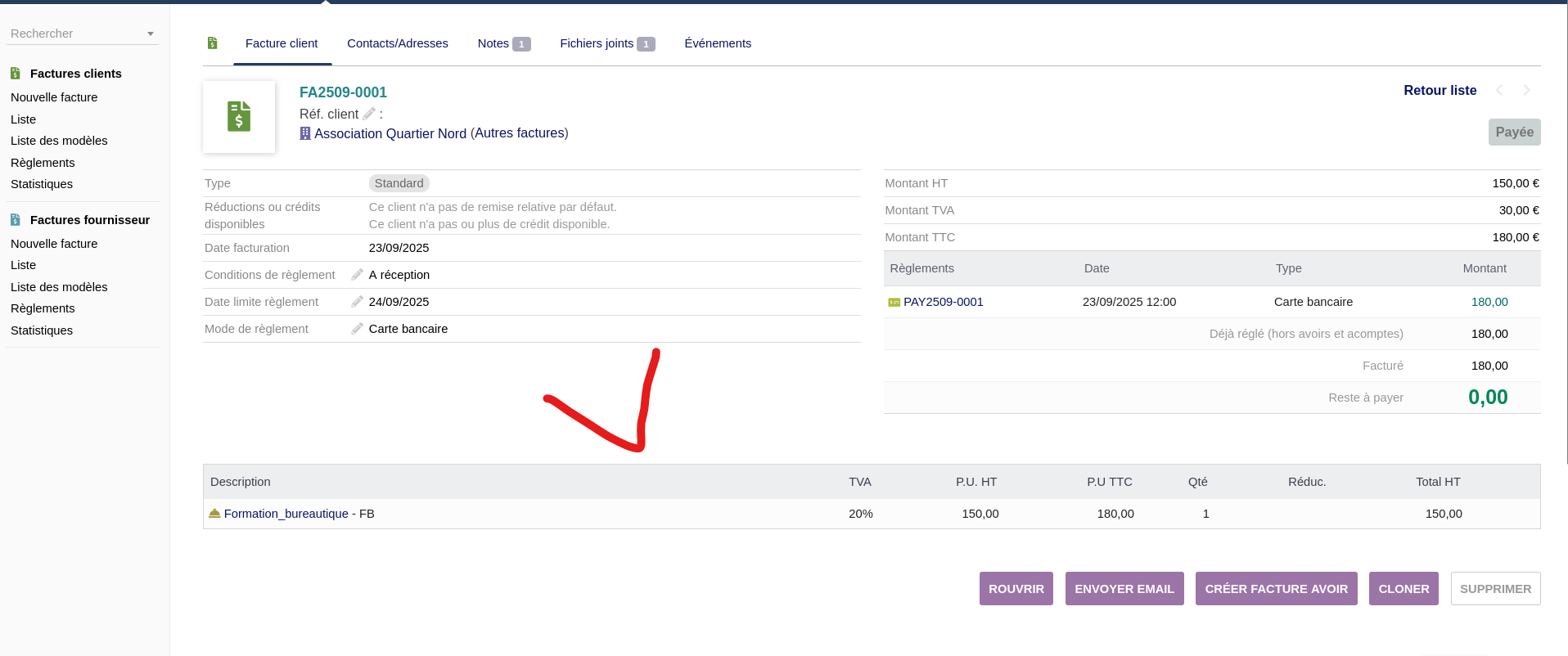Switch to the Contacts/Adresses tab

pos(397,43)
